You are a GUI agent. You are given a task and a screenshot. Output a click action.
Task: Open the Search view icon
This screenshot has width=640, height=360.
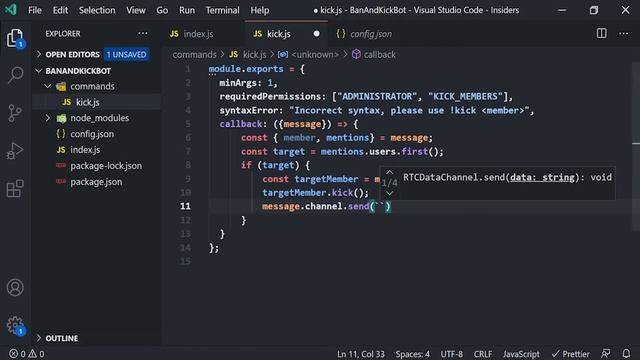15,75
